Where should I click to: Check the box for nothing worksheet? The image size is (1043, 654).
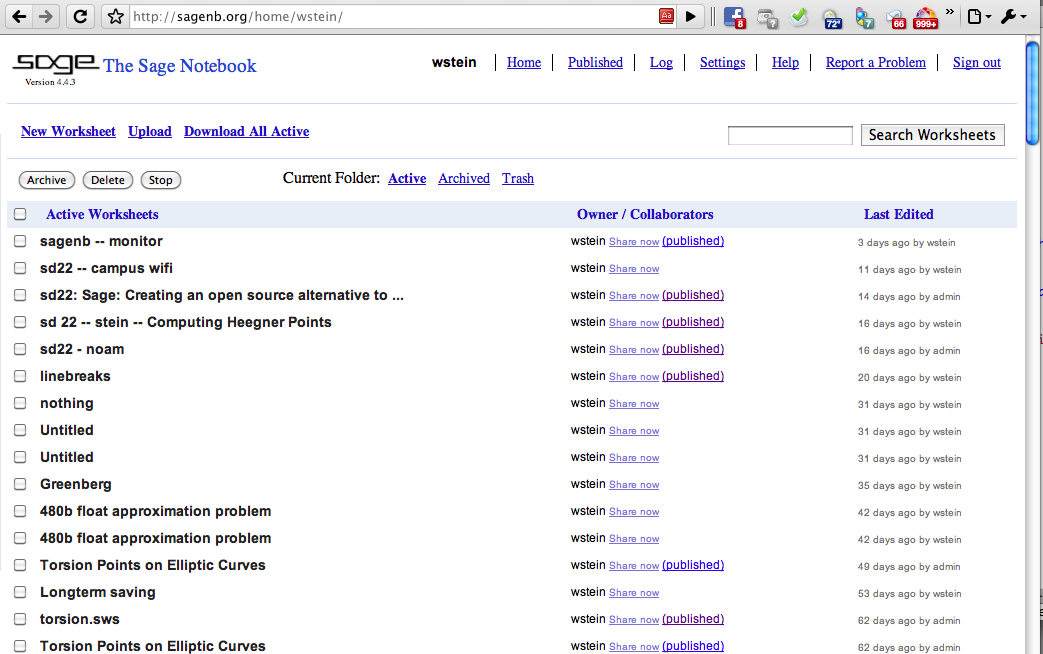click(20, 403)
